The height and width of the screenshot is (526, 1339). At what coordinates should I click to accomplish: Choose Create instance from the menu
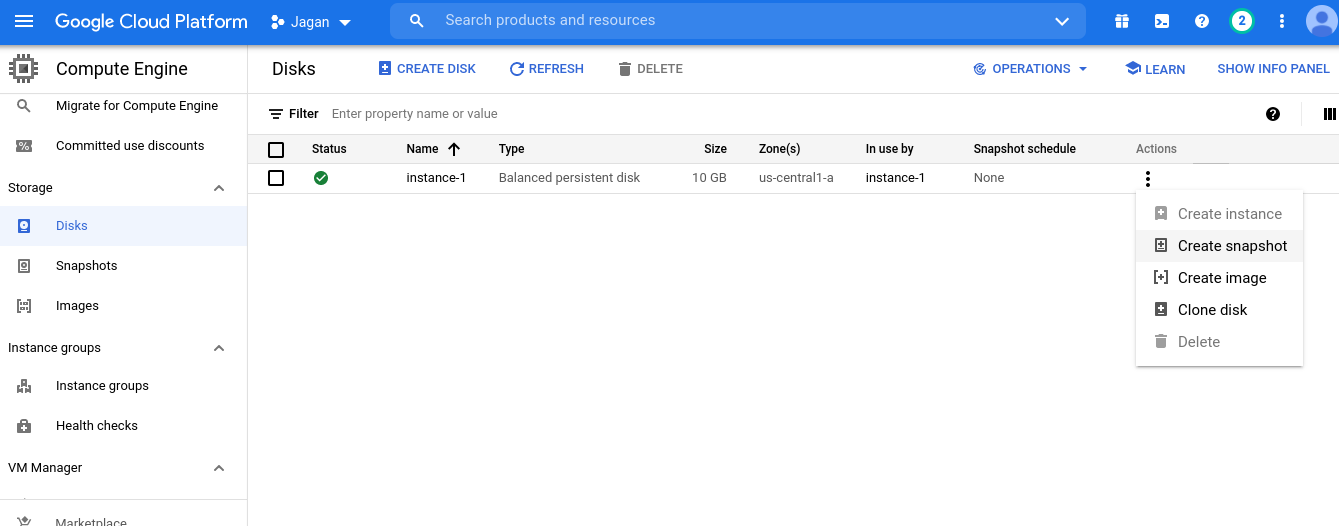1219,214
